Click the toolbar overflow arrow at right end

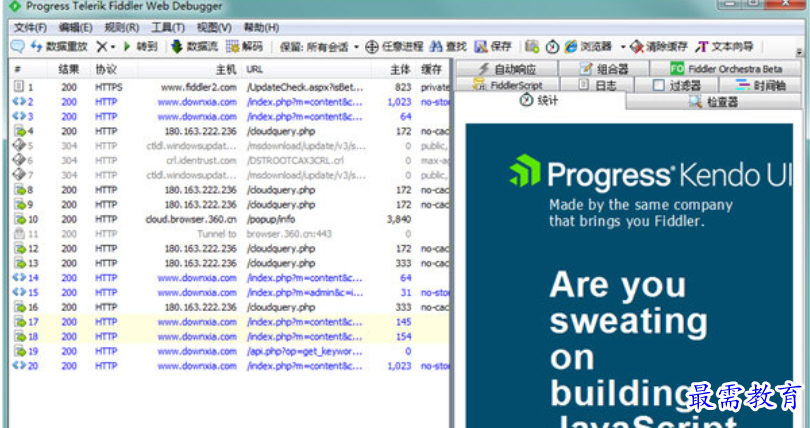coord(799,52)
